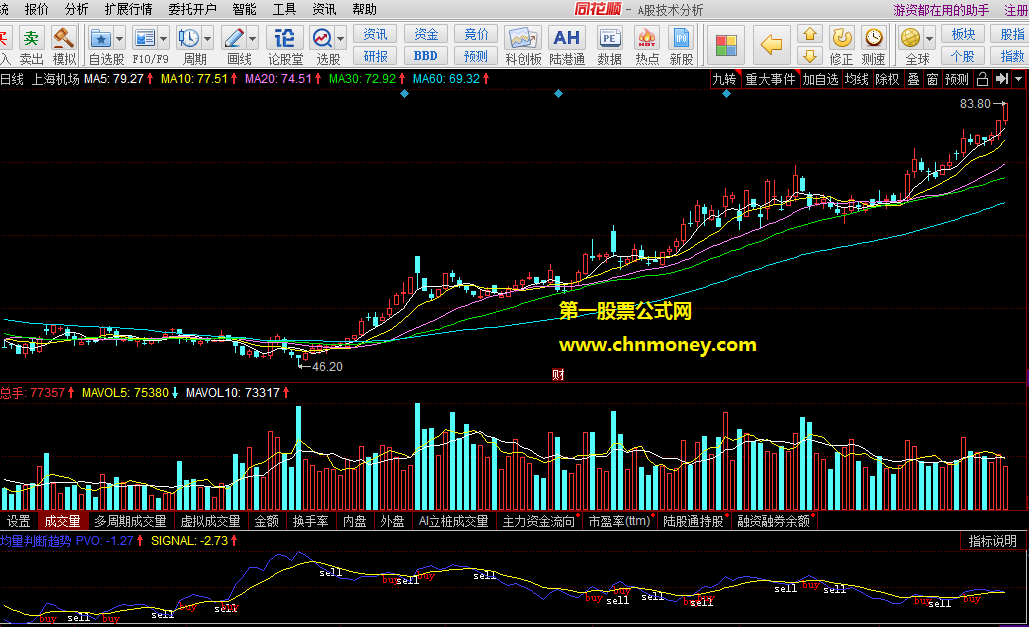Viewport: 1029px width, 627px height.
Task: Click the BBD toolbar button
Action: pos(426,56)
